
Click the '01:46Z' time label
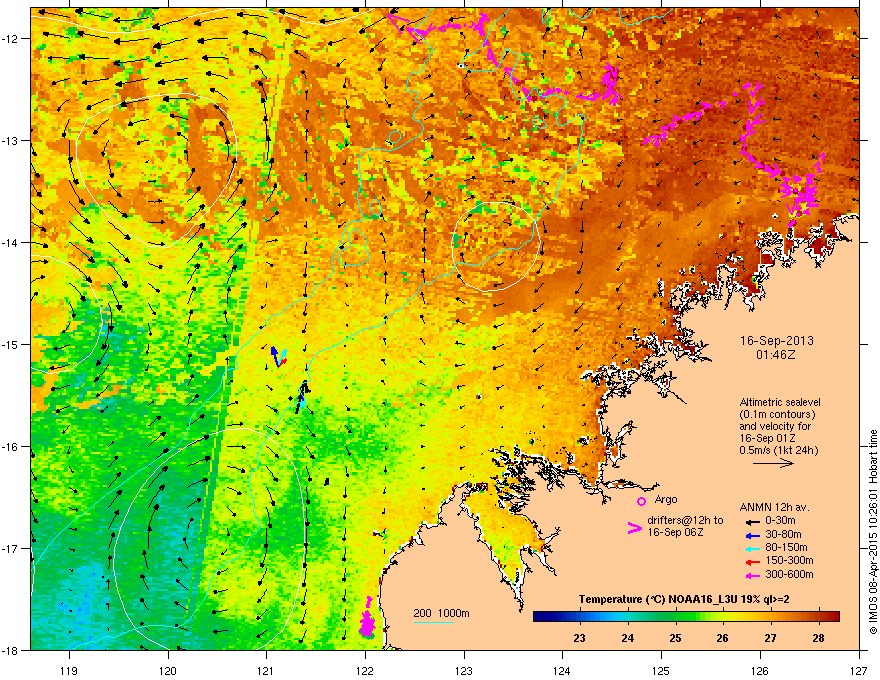776,355
